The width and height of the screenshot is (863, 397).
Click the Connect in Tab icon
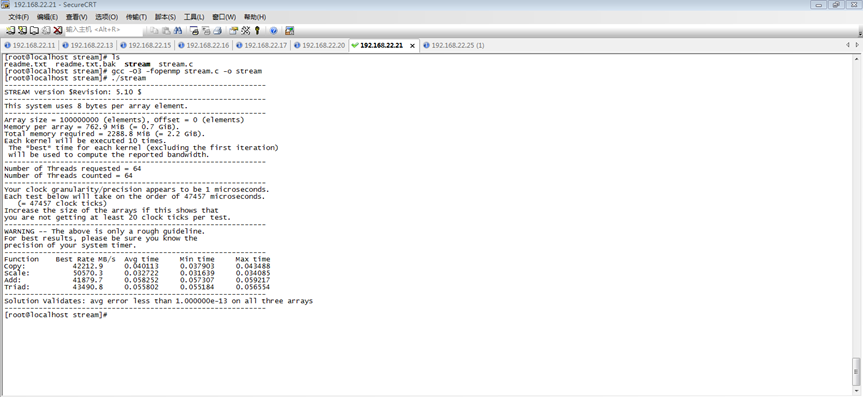[x=34, y=30]
